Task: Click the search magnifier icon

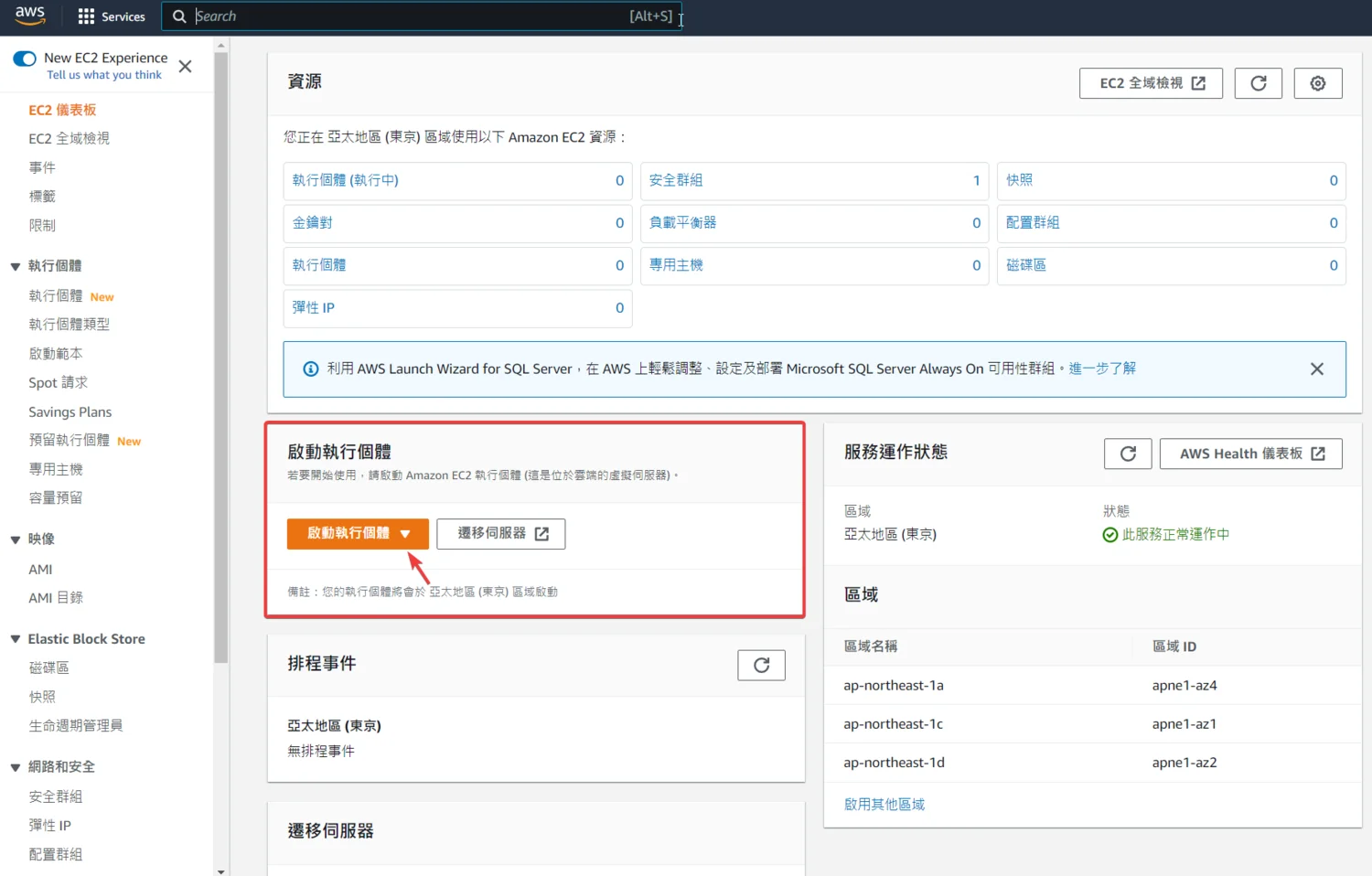Action: pyautogui.click(x=179, y=16)
